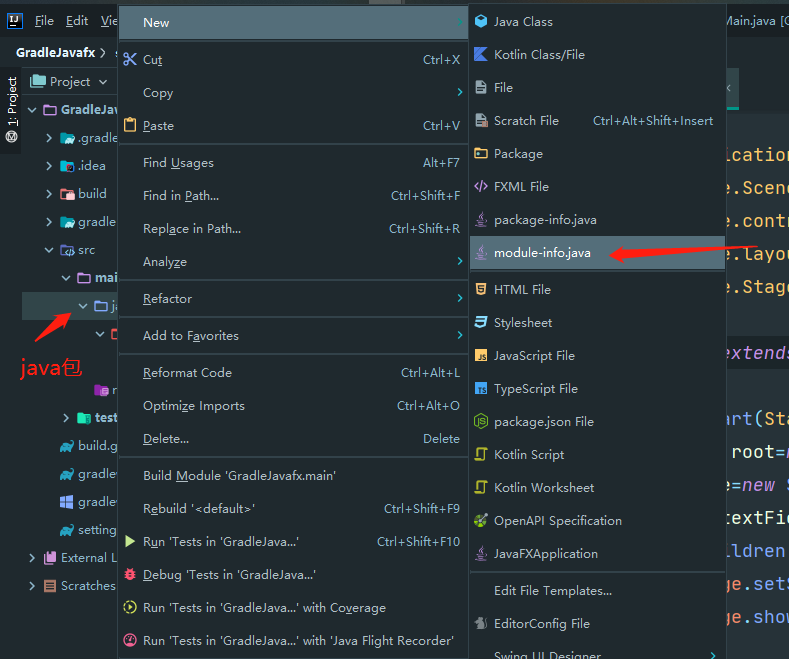Image resolution: width=789 pixels, height=659 pixels.
Task: Expand the Scratches node
Action: click(32, 586)
